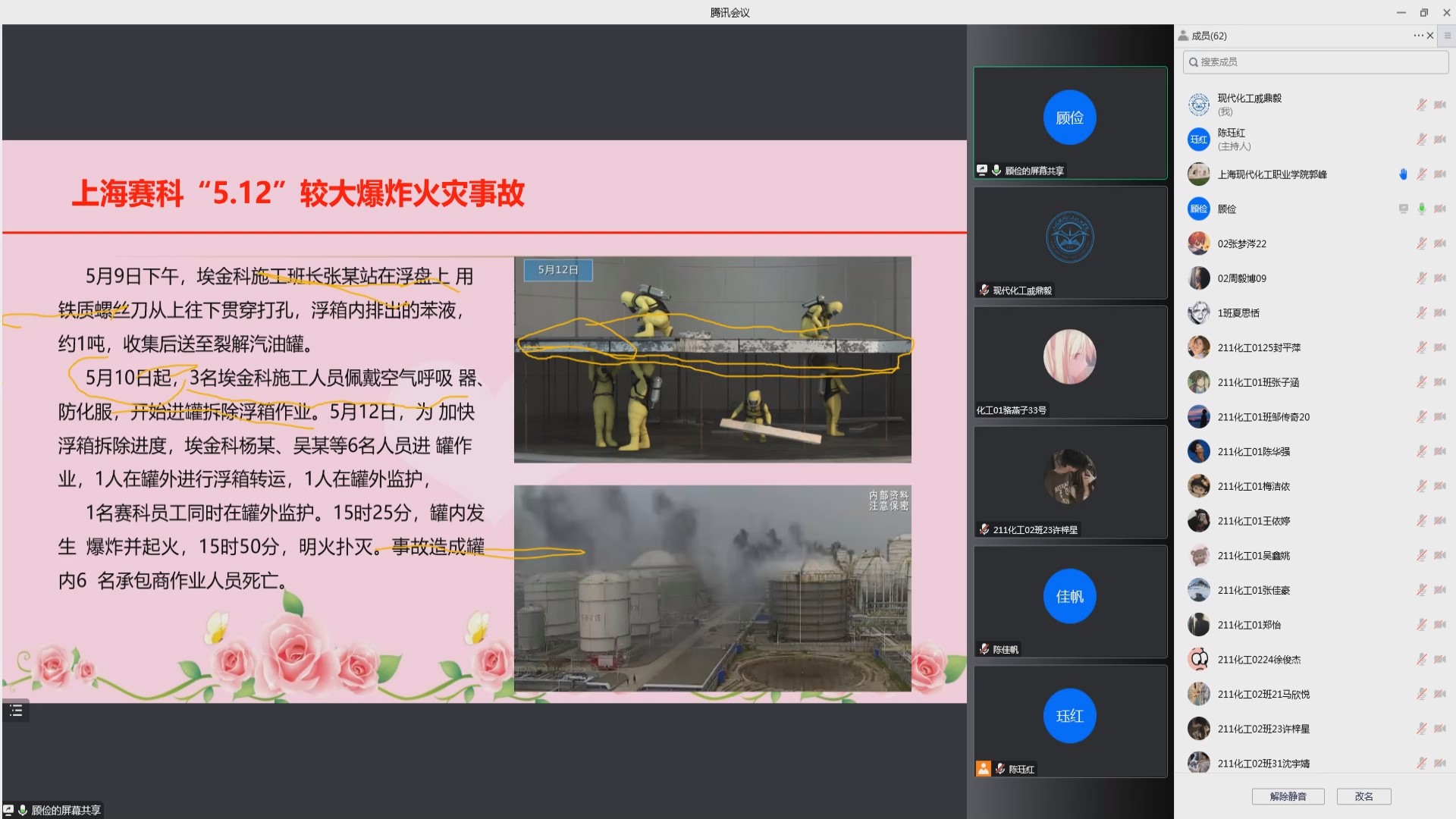
Task: Click the search magnifier icon in the members panel
Action: tap(1194, 62)
